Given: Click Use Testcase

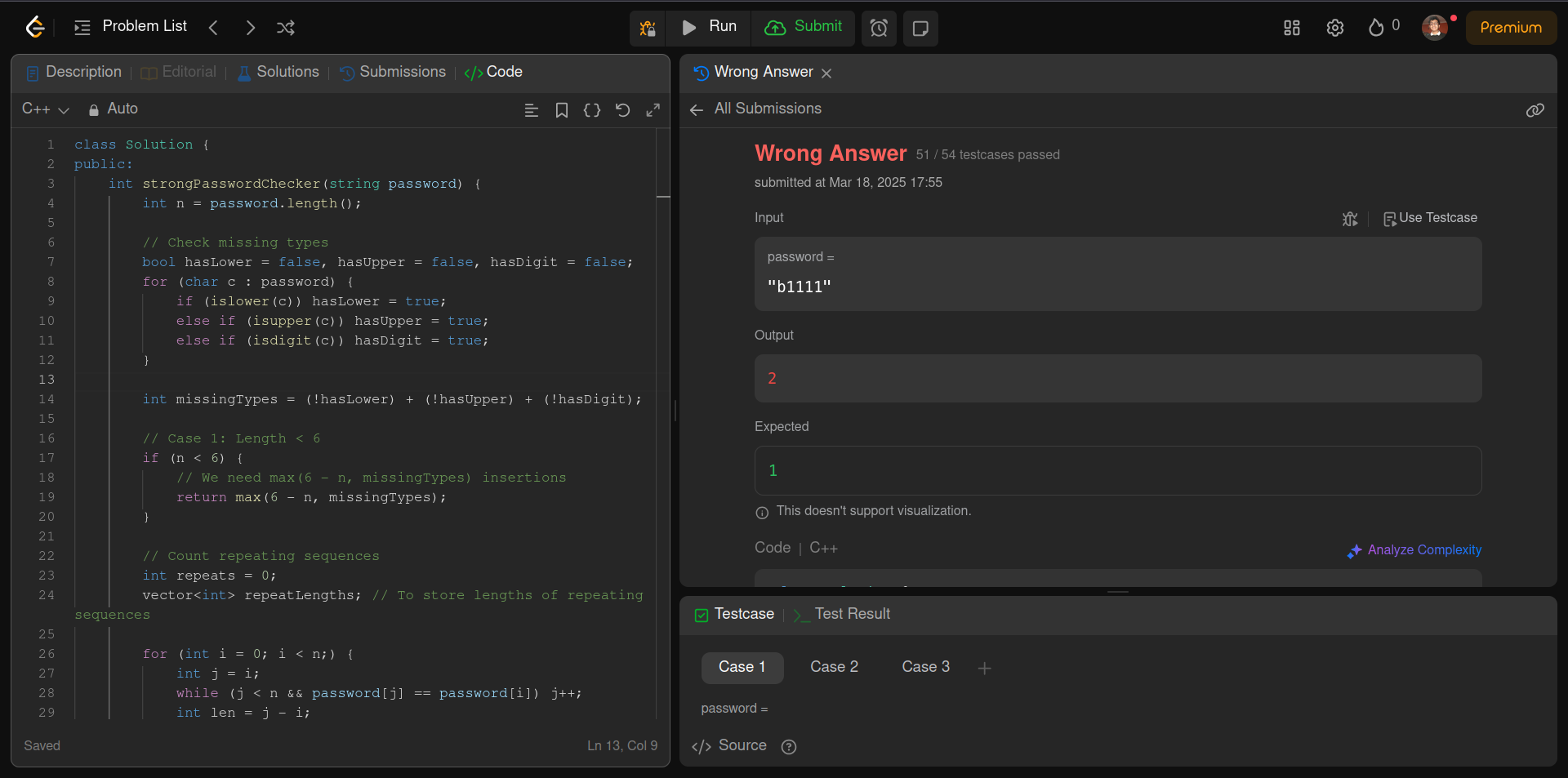Looking at the screenshot, I should tap(1430, 218).
